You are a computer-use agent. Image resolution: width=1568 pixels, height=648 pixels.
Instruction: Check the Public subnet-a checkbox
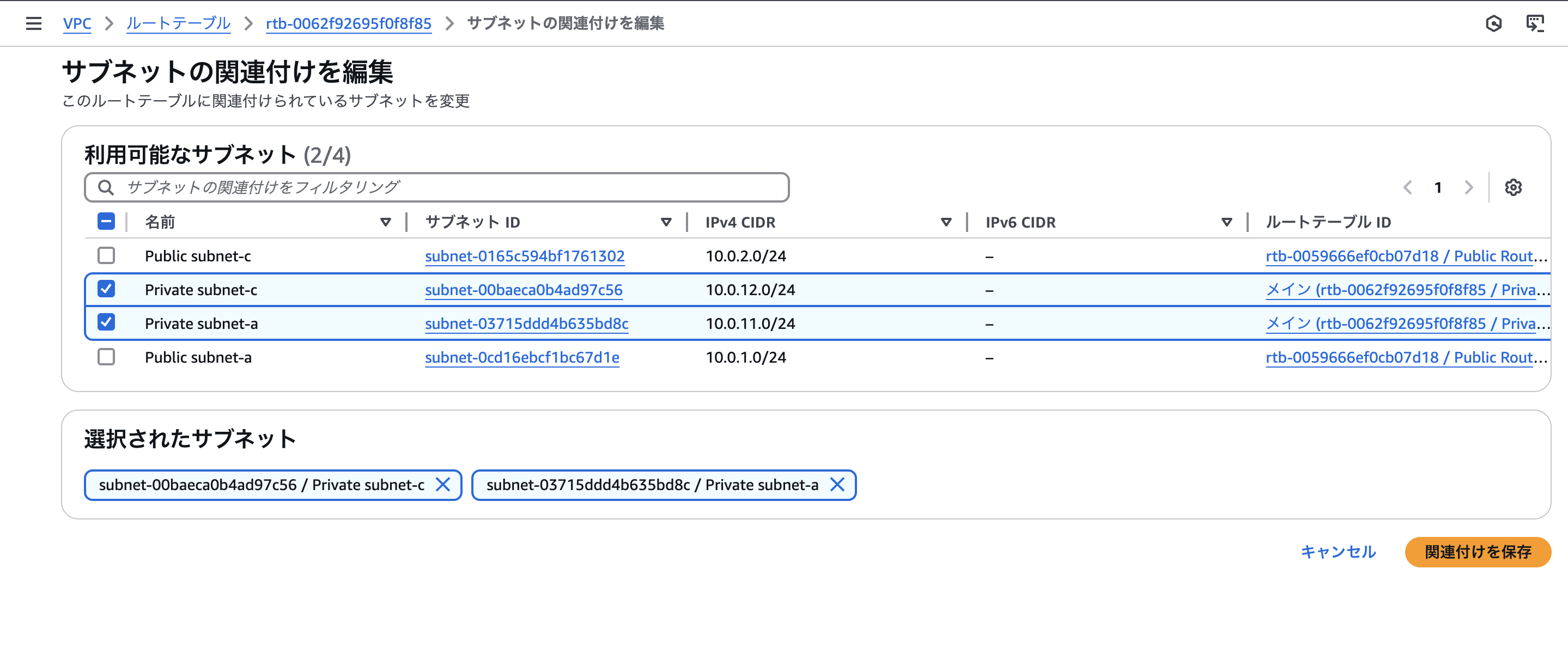pos(106,357)
